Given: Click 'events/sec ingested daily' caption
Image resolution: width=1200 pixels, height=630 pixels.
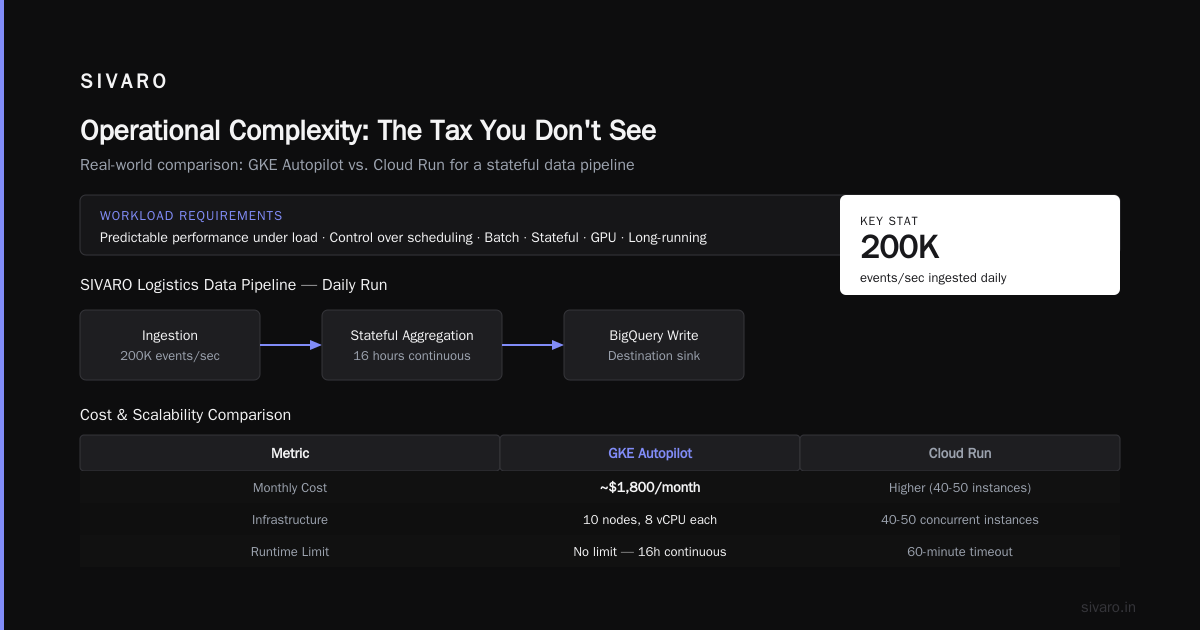Looking at the screenshot, I should (x=933, y=278).
